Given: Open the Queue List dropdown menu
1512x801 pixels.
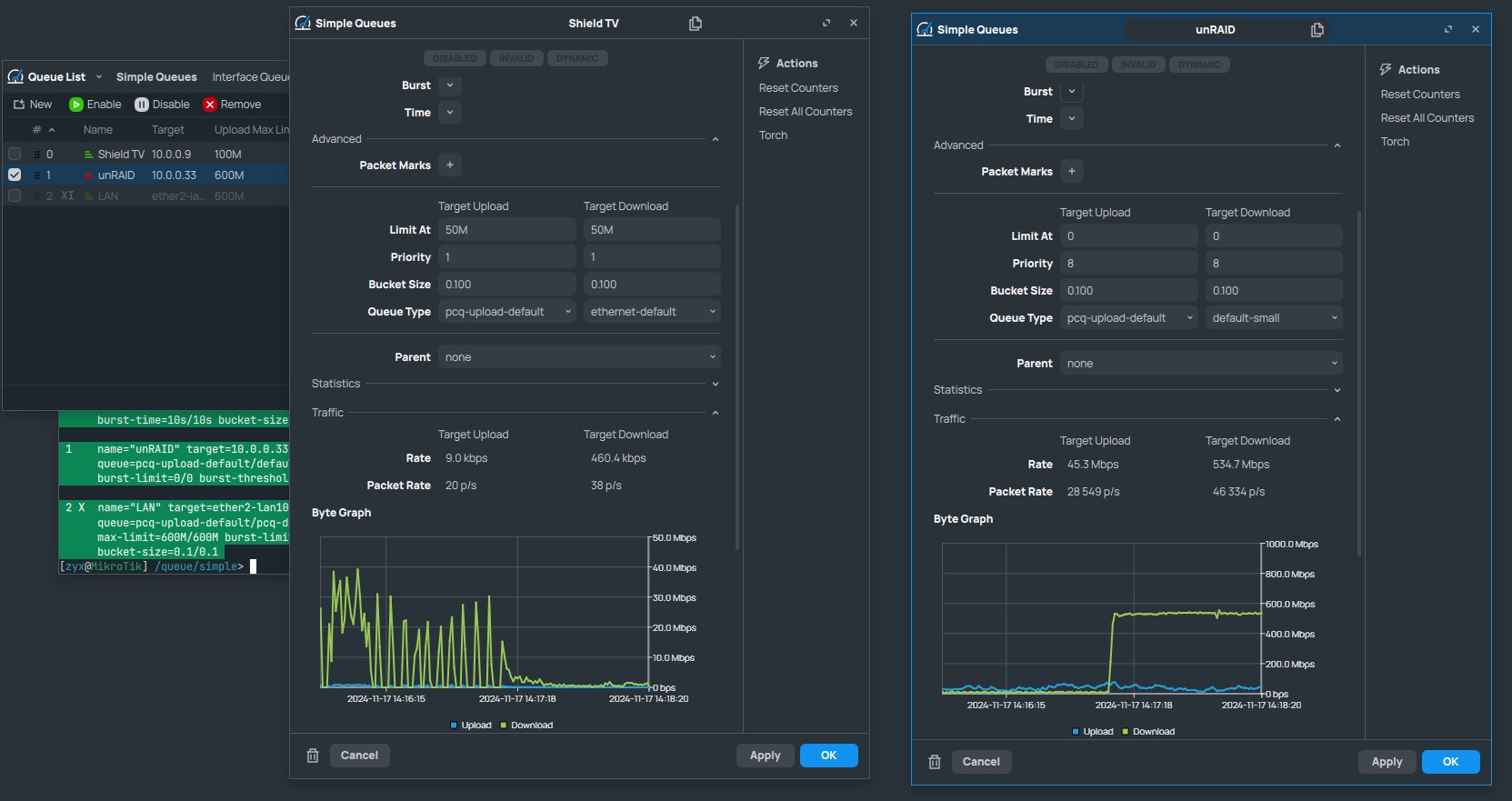Looking at the screenshot, I should click(99, 77).
